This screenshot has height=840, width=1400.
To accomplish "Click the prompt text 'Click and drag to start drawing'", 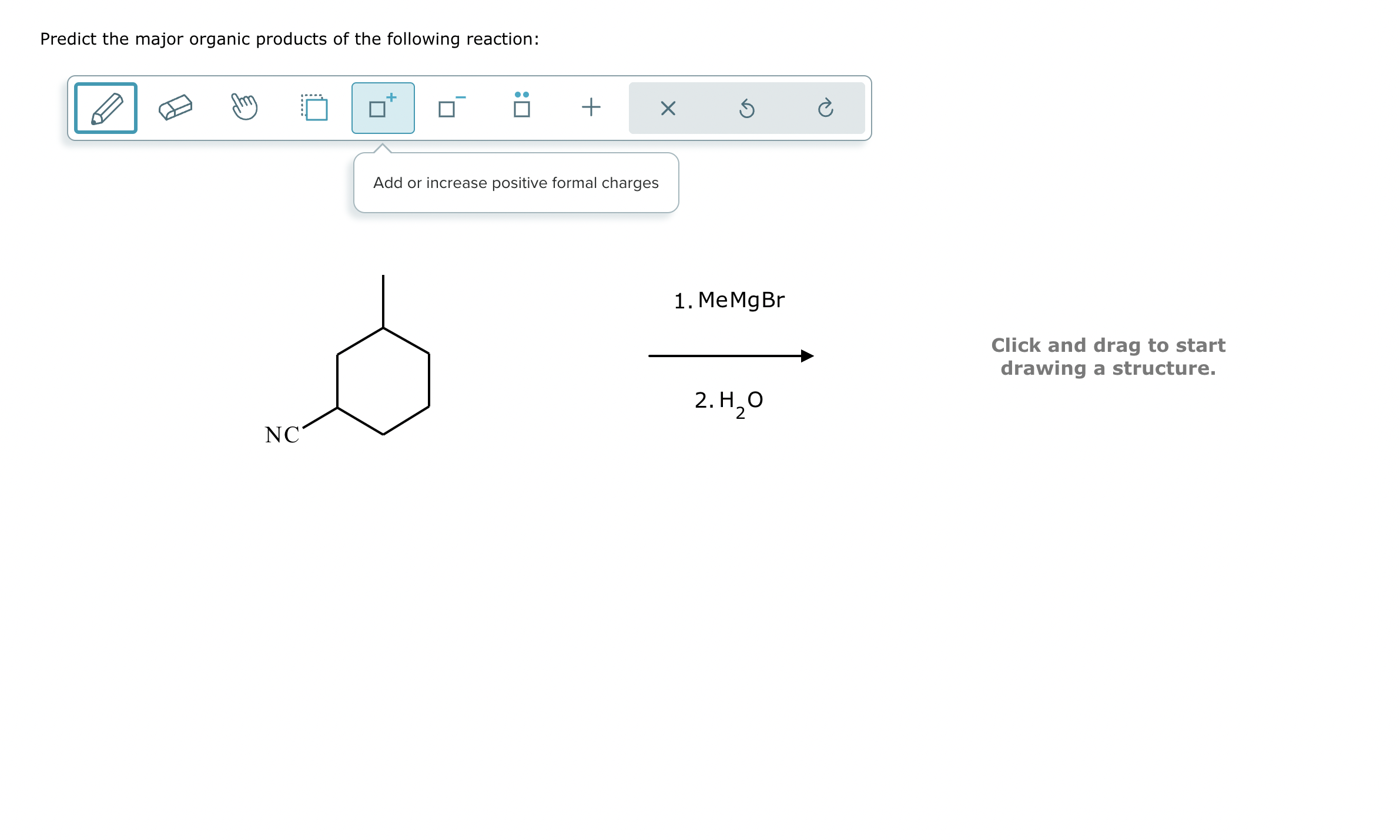I will point(1107,357).
